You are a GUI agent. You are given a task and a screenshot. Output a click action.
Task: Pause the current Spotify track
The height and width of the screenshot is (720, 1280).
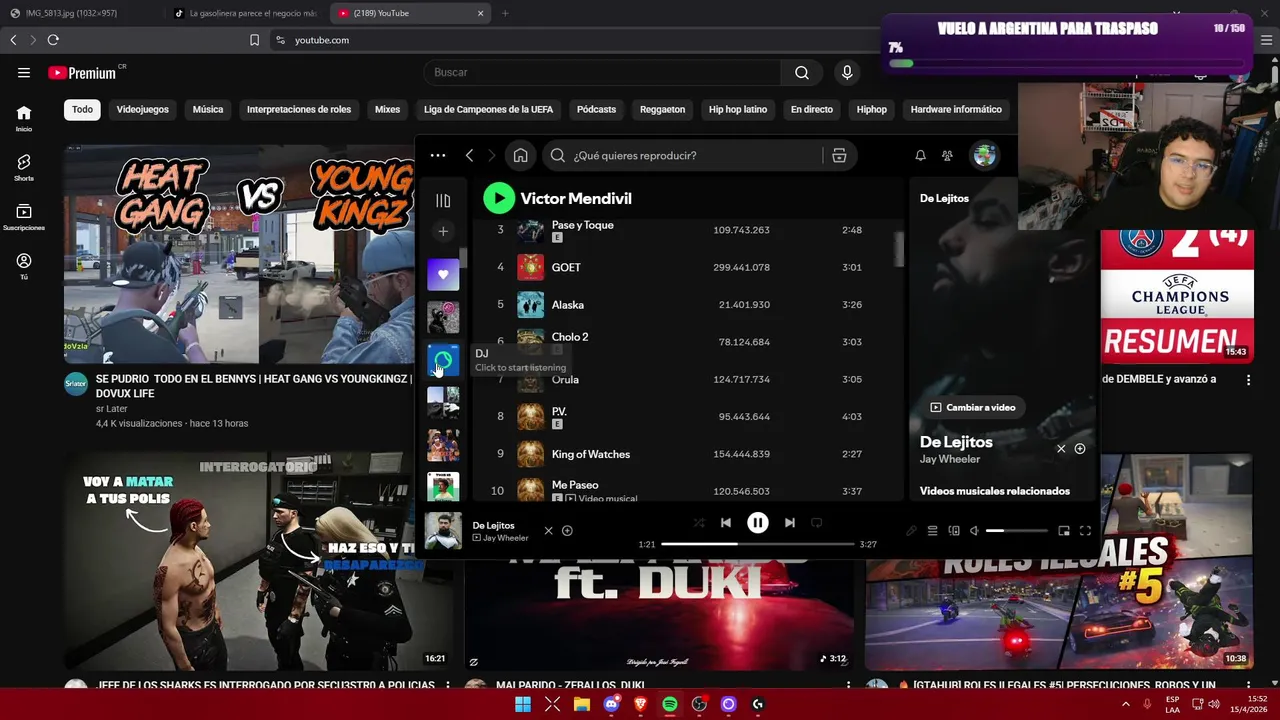[x=758, y=522]
